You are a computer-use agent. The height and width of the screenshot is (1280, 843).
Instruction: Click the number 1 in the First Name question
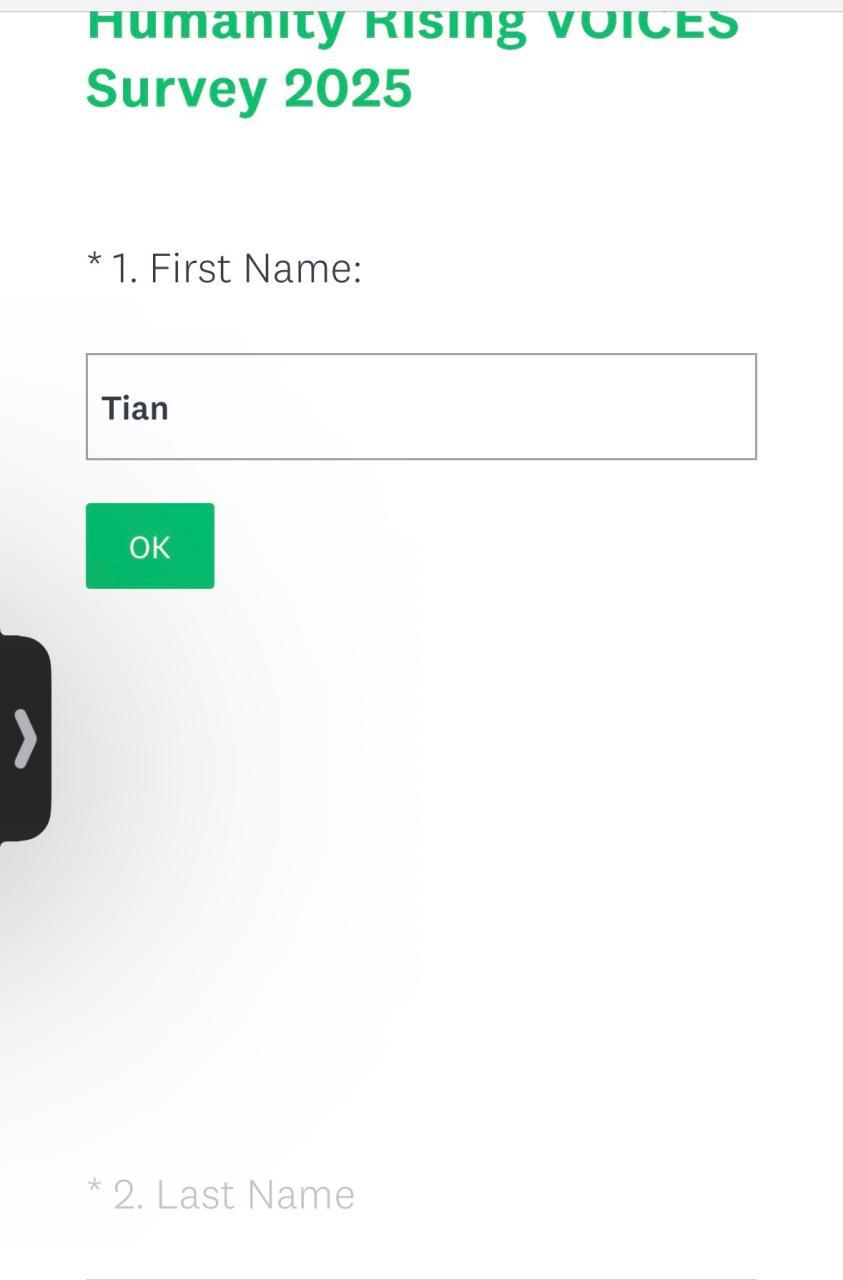121,269
